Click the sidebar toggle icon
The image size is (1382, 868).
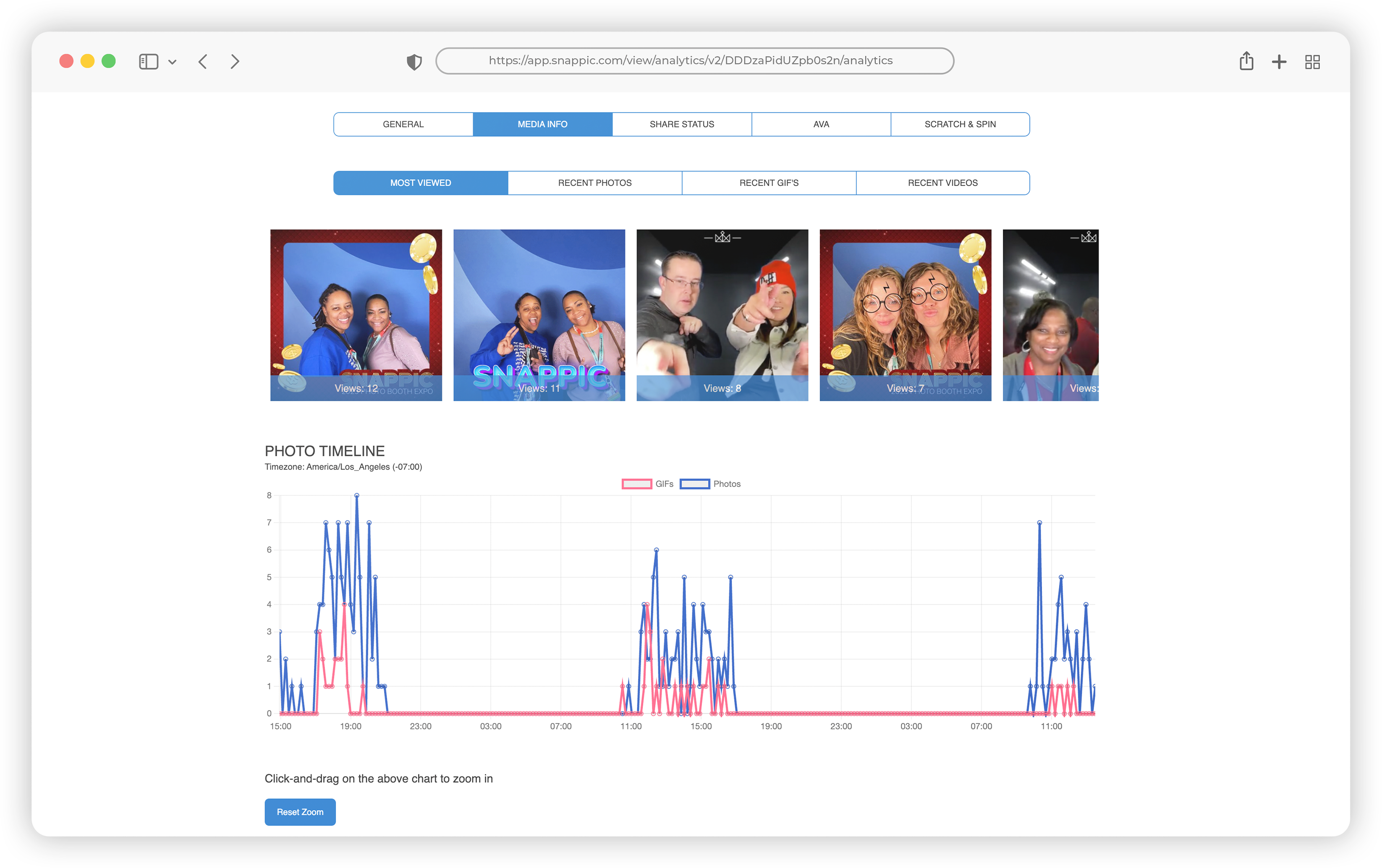(148, 61)
